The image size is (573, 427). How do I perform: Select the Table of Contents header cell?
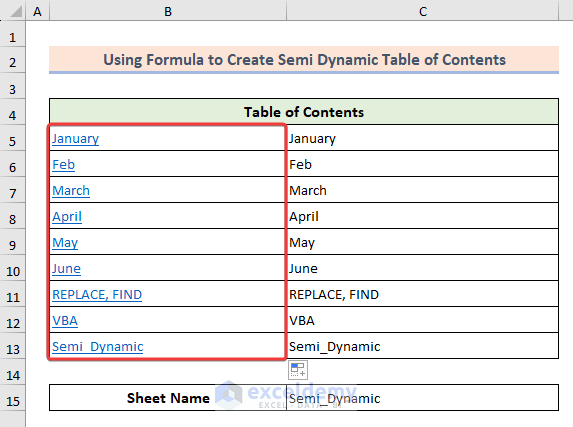coord(304,112)
